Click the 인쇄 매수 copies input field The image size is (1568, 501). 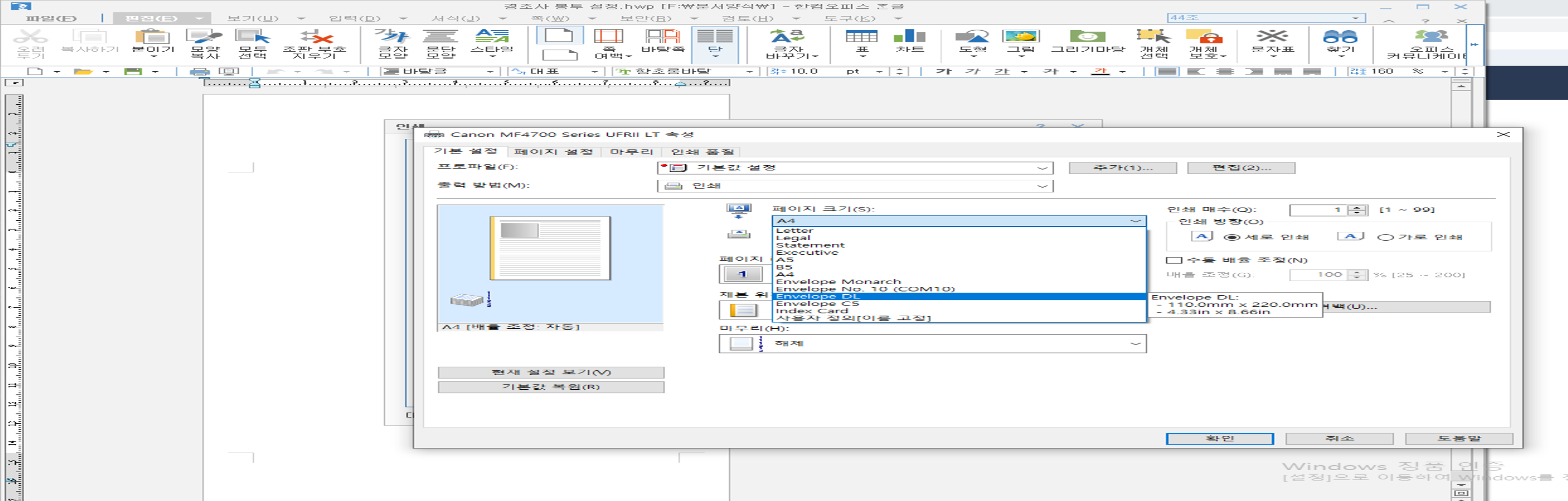coord(1318,210)
